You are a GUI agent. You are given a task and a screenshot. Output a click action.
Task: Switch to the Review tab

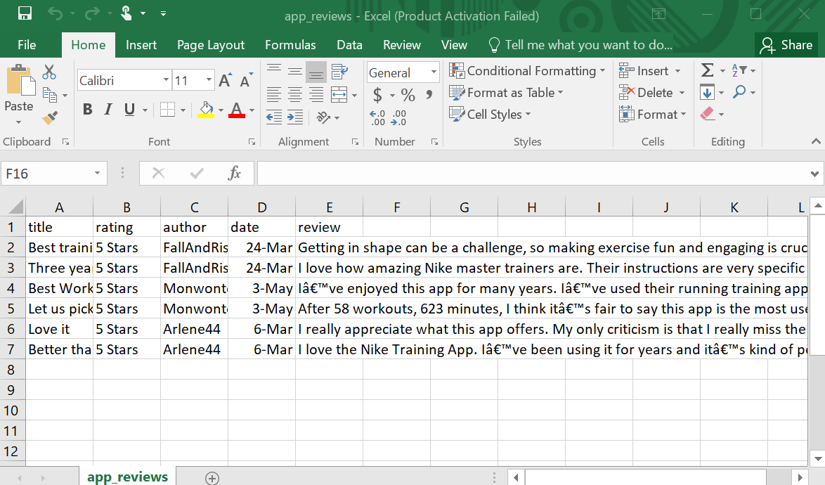tap(402, 45)
